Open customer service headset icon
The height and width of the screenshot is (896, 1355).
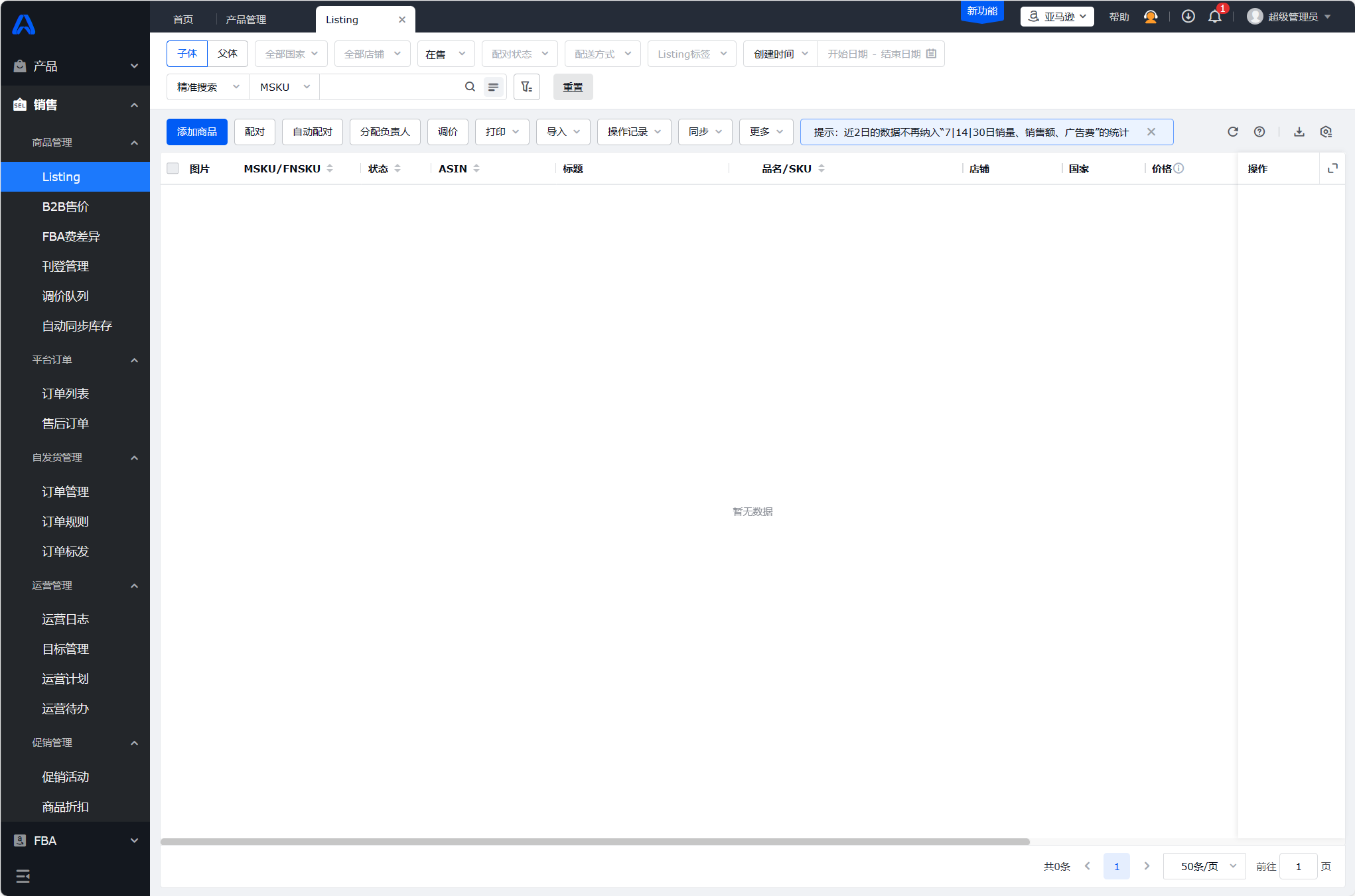(x=1151, y=17)
